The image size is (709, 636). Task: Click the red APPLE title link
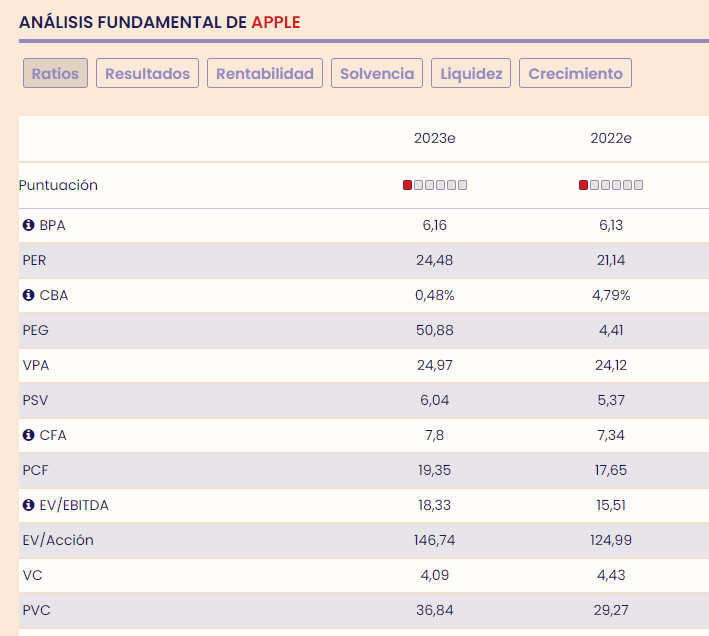pos(275,22)
